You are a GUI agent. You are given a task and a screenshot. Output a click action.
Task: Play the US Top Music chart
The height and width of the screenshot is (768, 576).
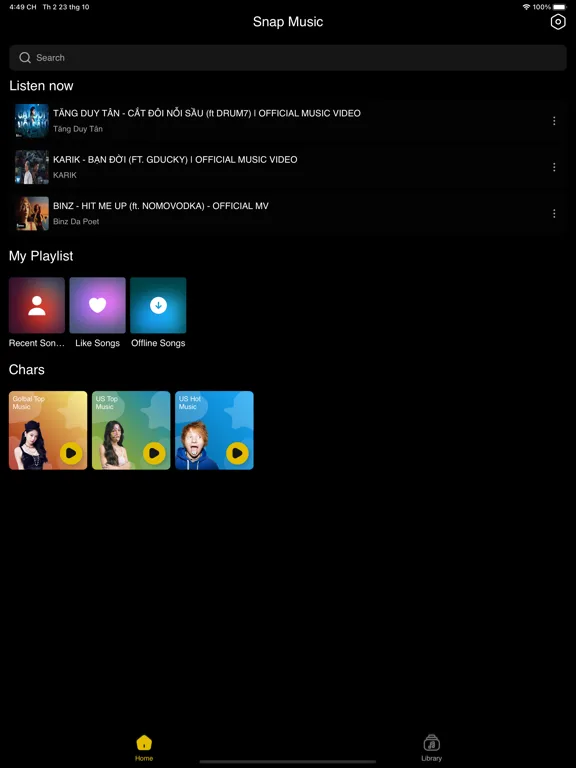(x=154, y=453)
